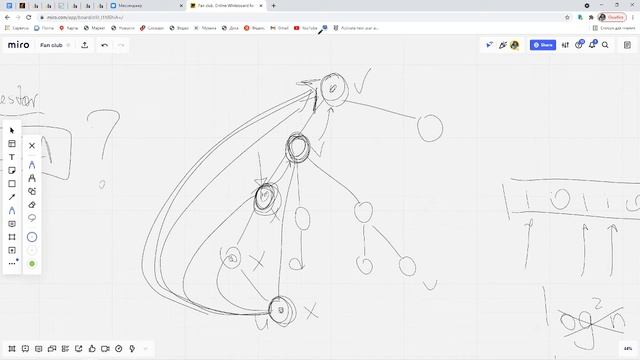The width and height of the screenshot is (640, 360).
Task: Open the Gmail bookmark
Action: coord(280,28)
